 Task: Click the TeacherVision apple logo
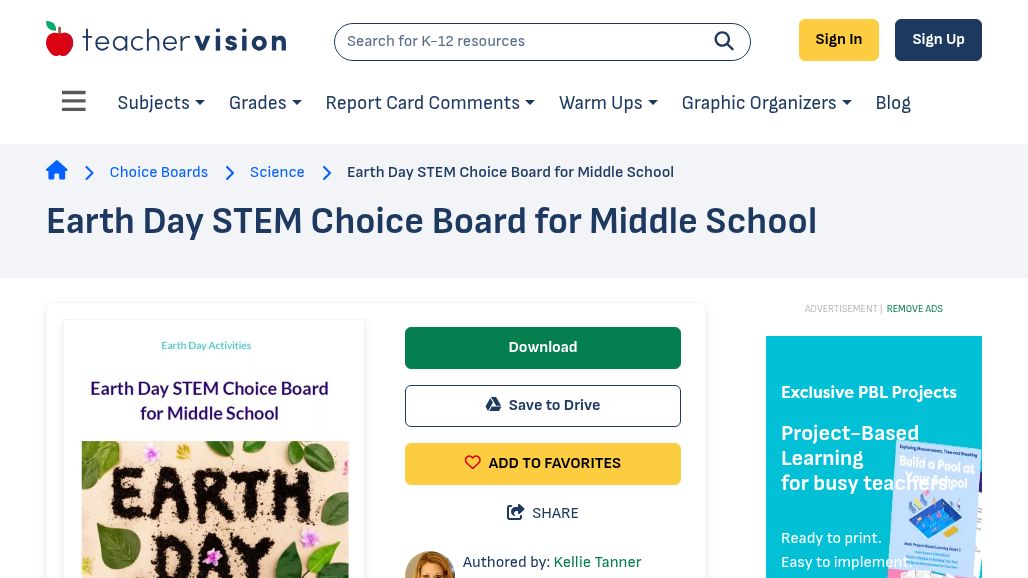(x=60, y=40)
